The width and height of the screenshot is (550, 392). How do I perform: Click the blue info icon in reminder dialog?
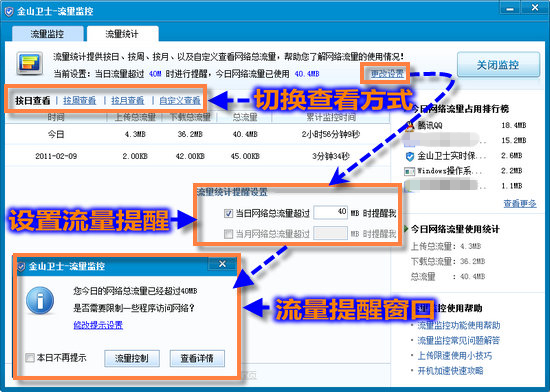tap(40, 300)
